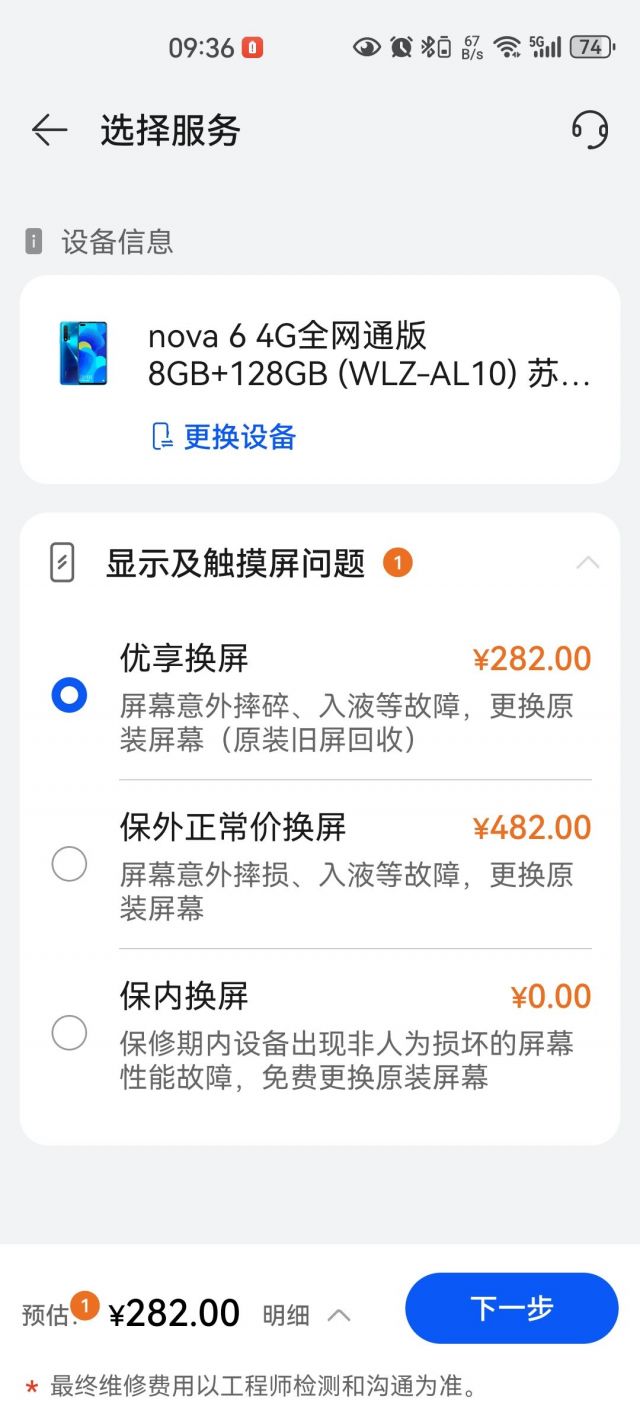Screen dimensions: 640x1422
Task: Tap the 显示及触摸屏问题 section header
Action: point(236,563)
